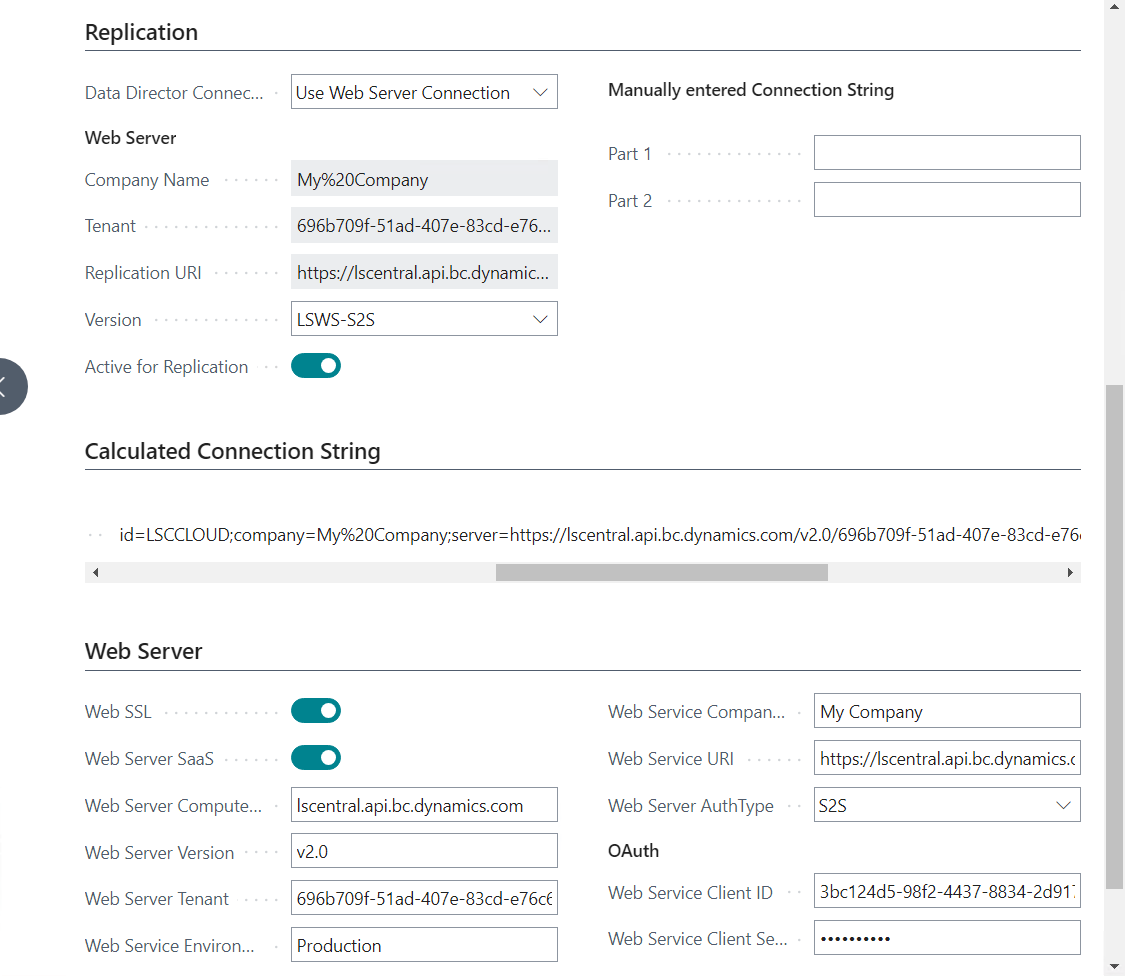Disable the Web SSL toggle
Viewport: 1125px width, 976px height.
316,711
